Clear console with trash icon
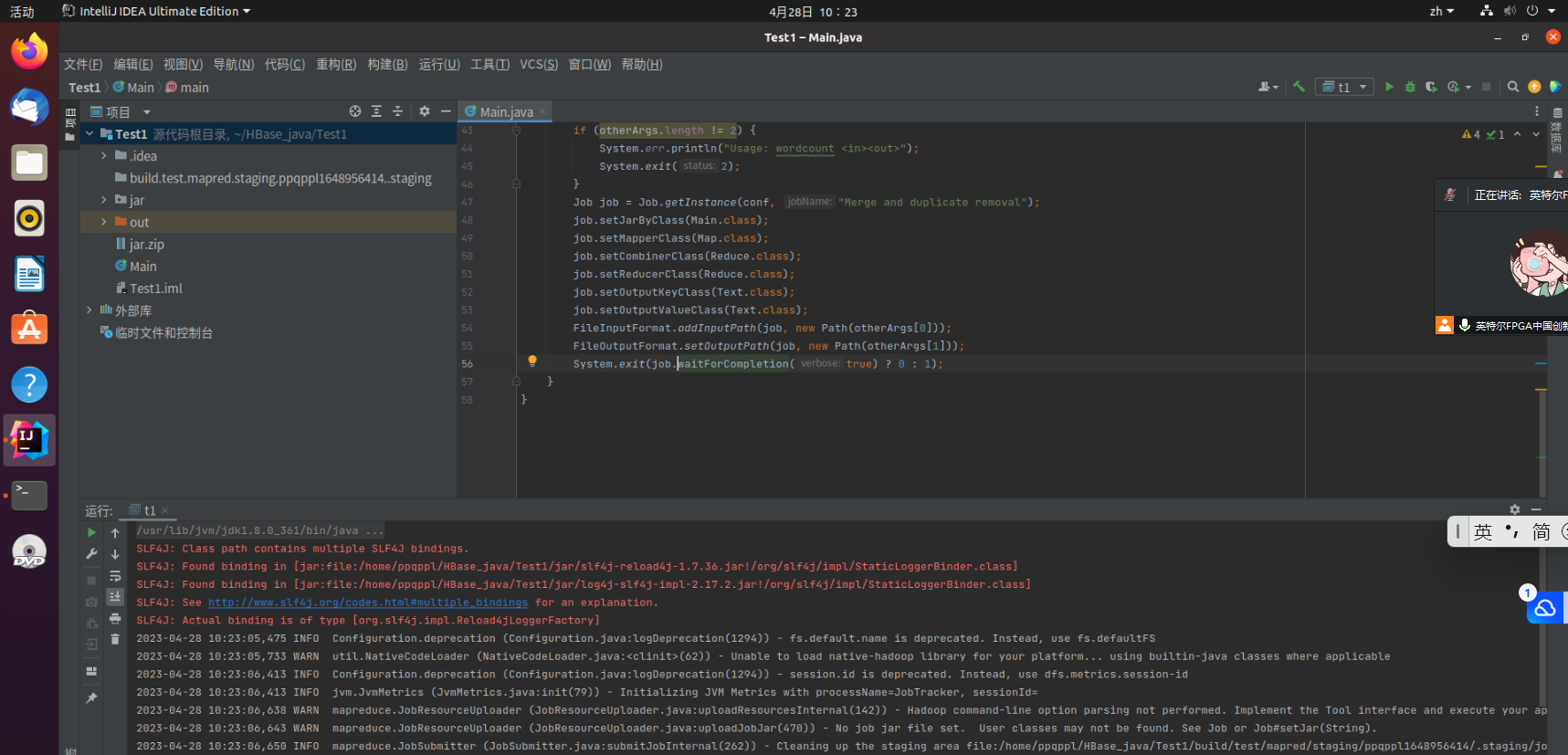1568x755 pixels. (115, 640)
